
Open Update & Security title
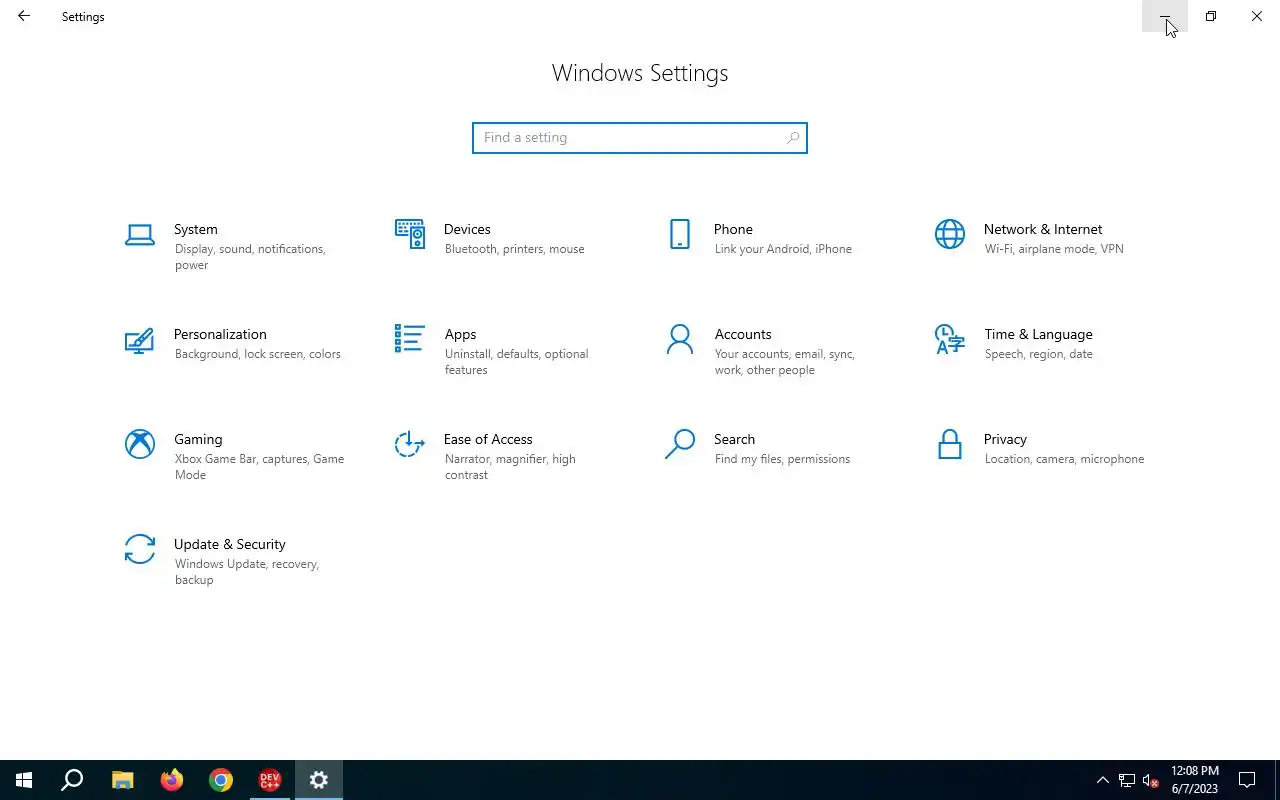[230, 544]
